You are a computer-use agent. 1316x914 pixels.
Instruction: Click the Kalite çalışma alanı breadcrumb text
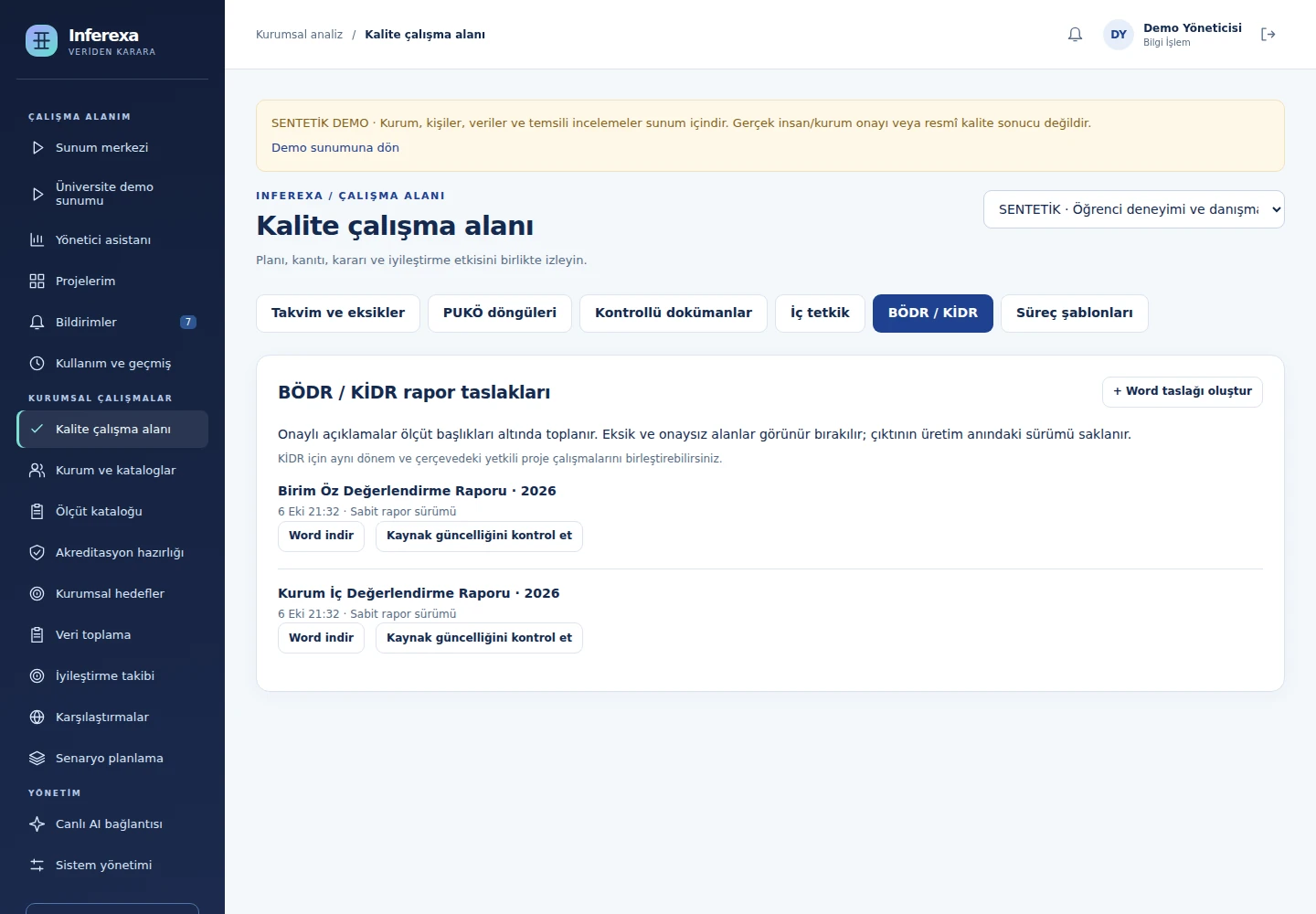425,35
